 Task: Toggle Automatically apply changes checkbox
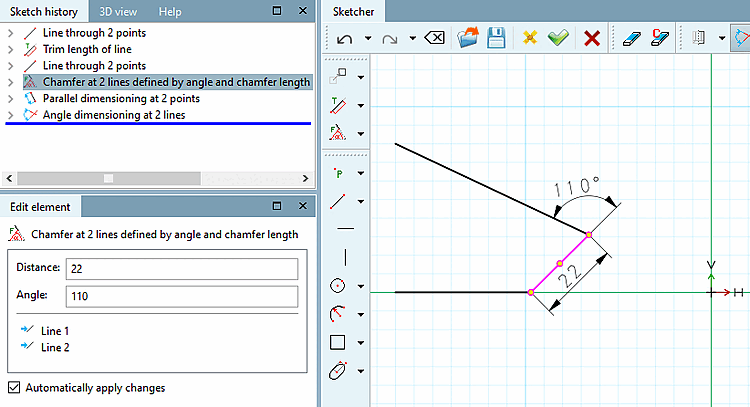pos(14,387)
